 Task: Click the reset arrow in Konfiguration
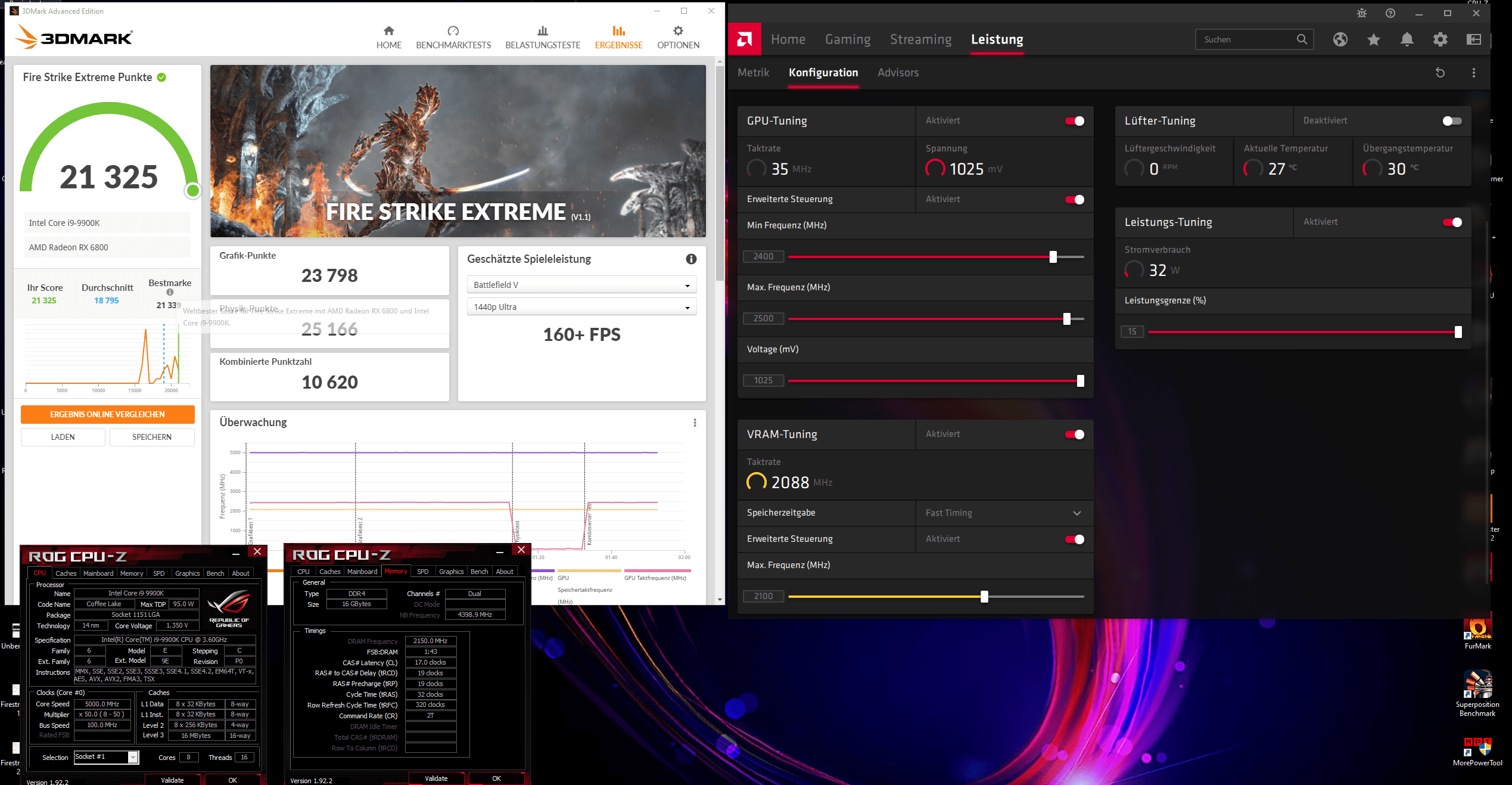(1441, 73)
